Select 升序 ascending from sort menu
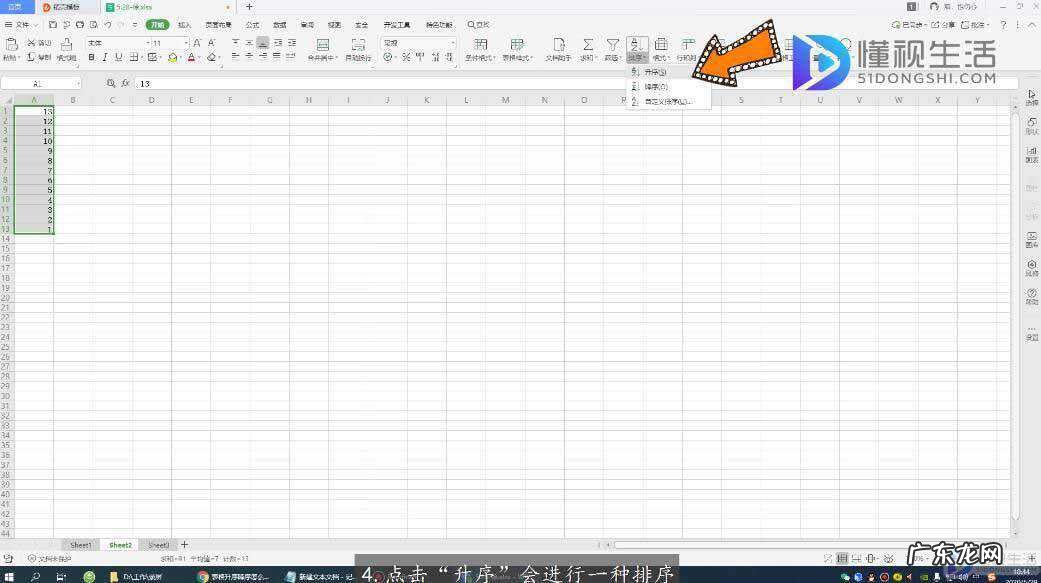Image resolution: width=1041 pixels, height=583 pixels. click(655, 72)
